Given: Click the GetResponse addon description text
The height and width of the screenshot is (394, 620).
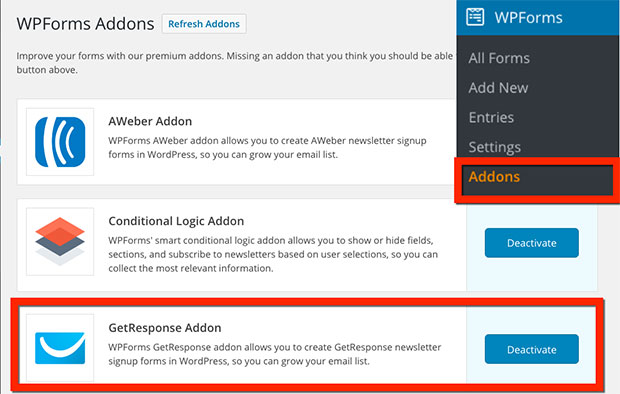Looking at the screenshot, I should 275,354.
